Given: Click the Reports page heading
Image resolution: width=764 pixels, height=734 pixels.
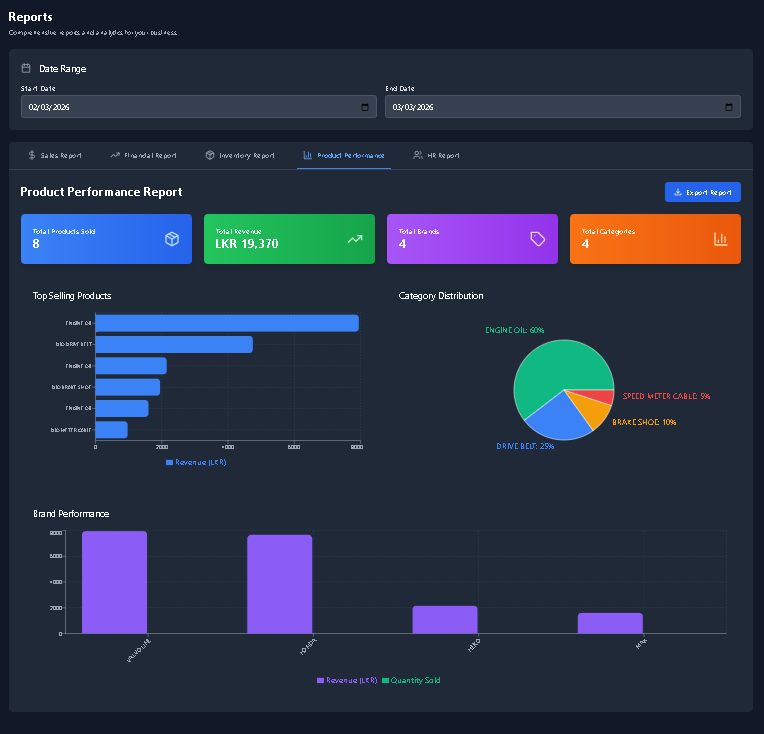Looking at the screenshot, I should tap(30, 17).
